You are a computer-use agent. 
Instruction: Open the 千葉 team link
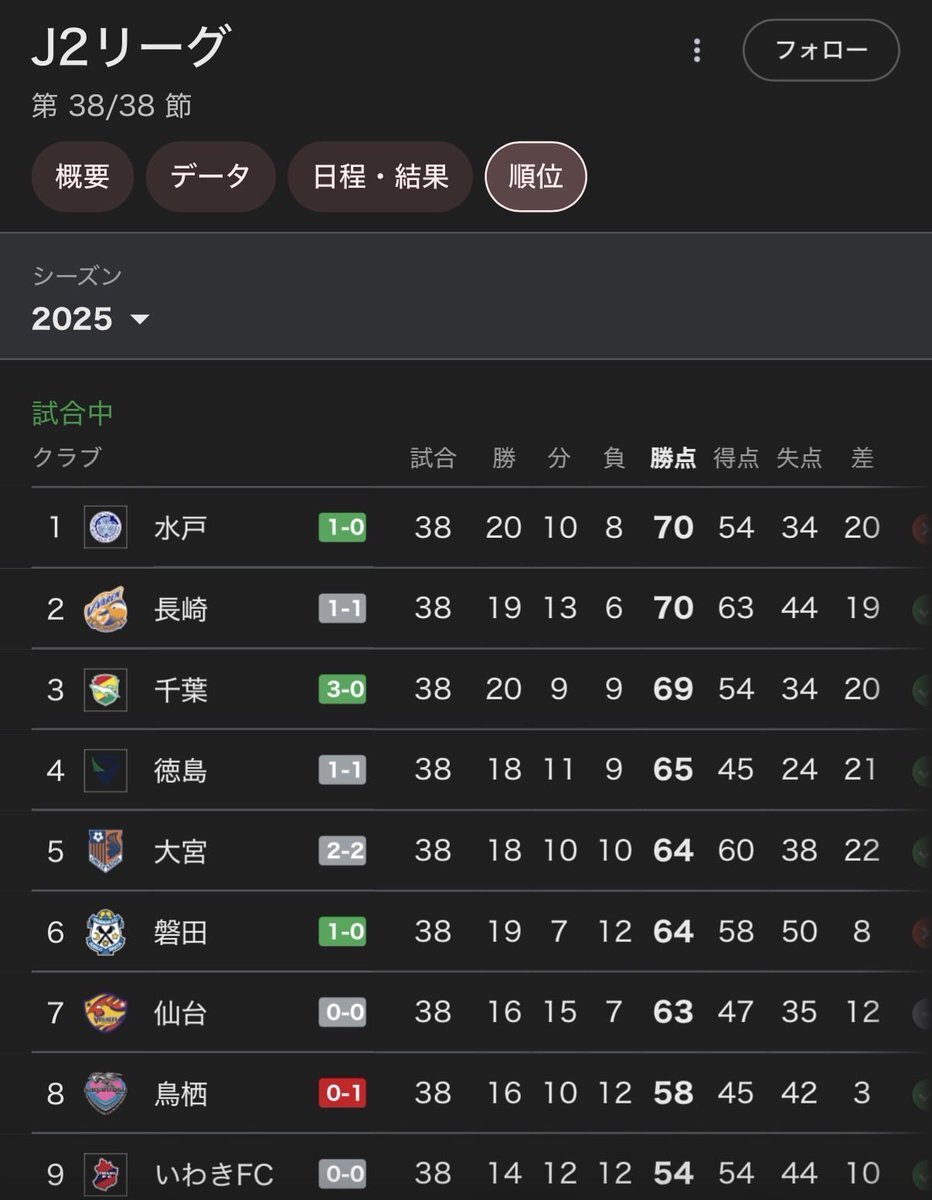point(181,689)
